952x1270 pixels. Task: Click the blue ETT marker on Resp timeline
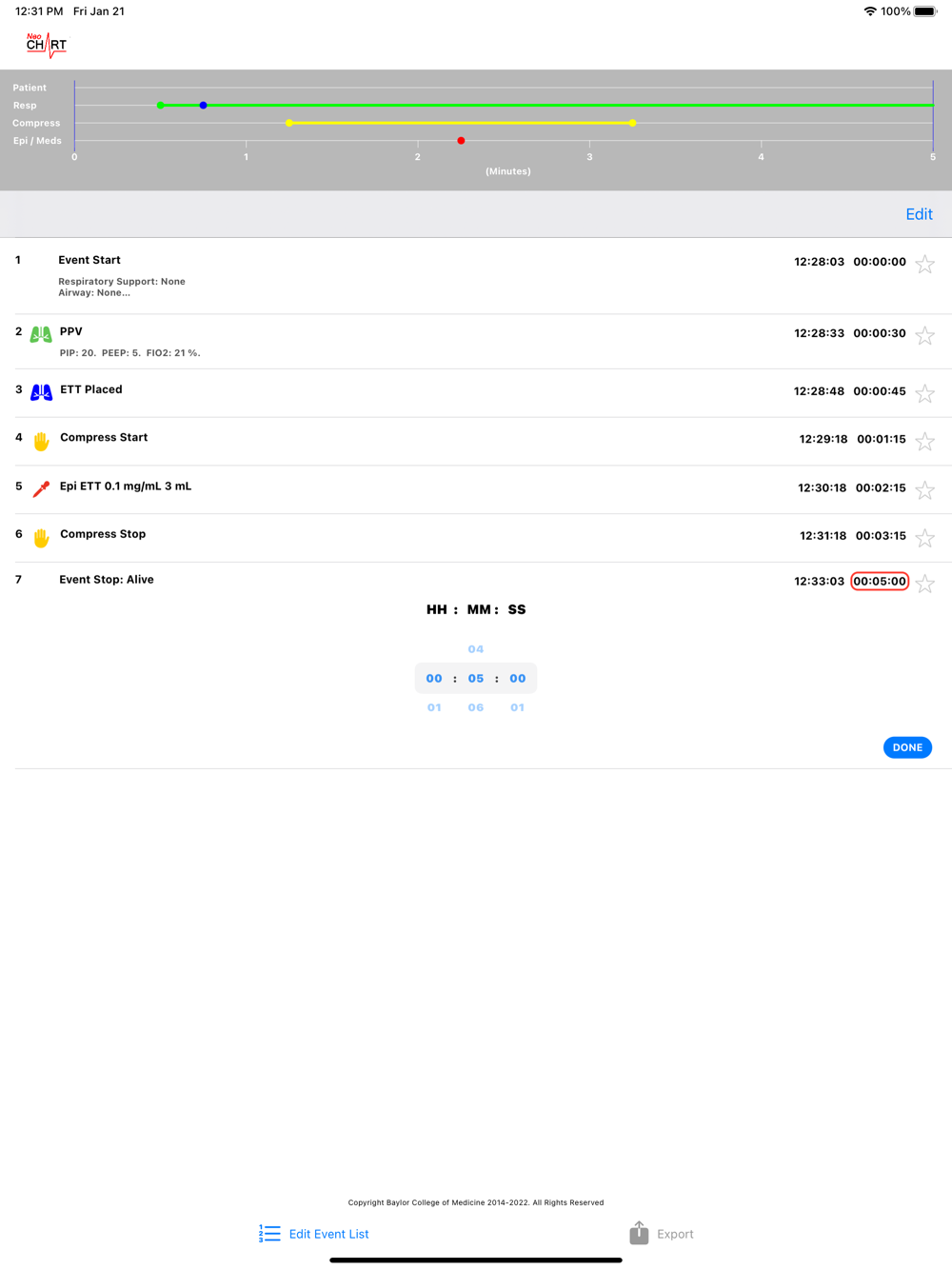[x=203, y=106]
